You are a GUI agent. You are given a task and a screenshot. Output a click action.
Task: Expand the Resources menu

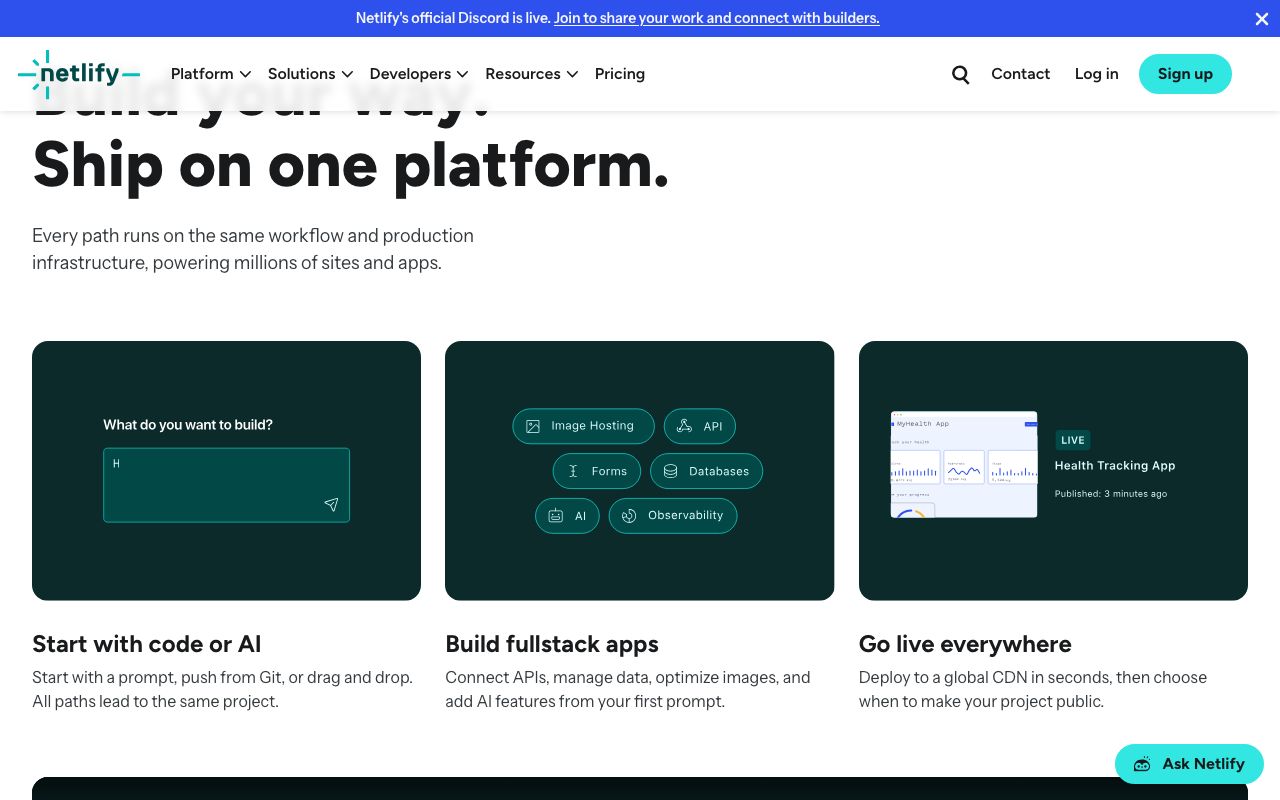click(x=532, y=74)
